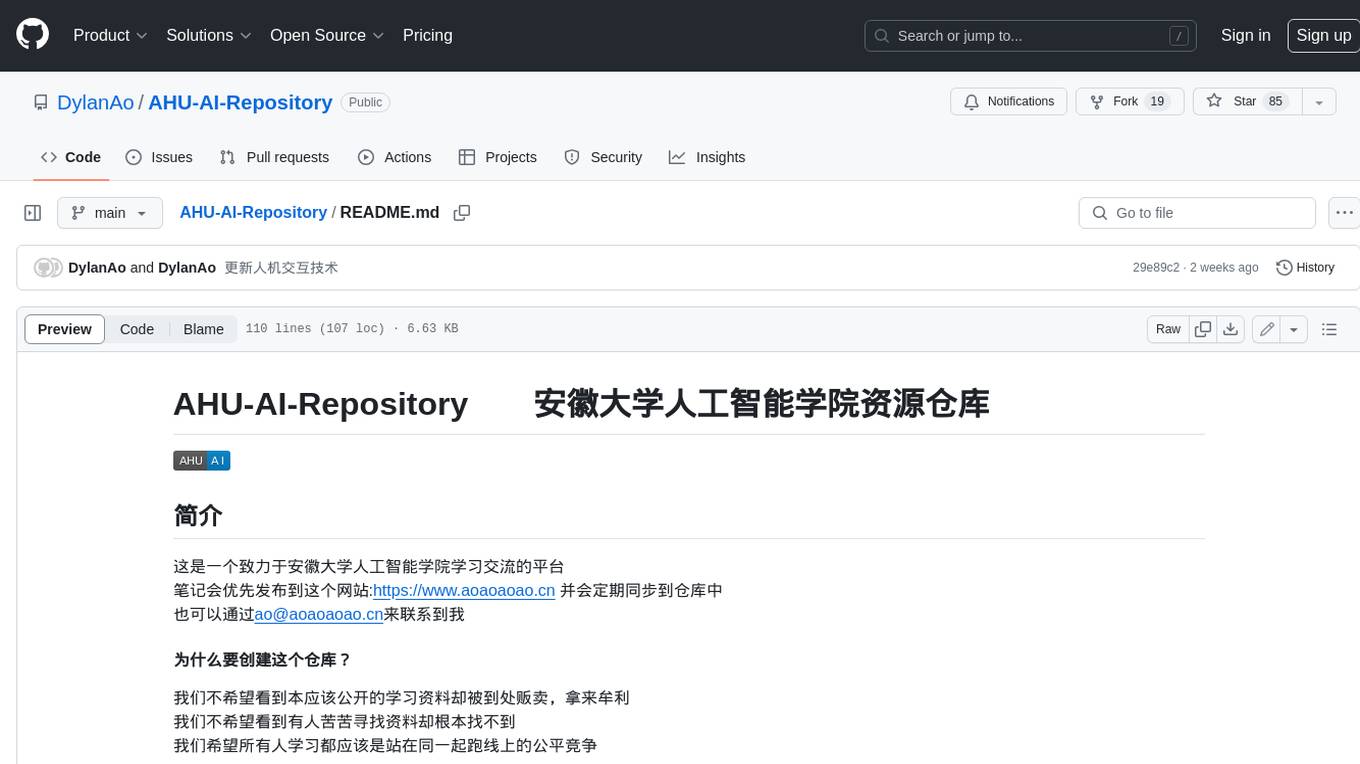Star the repository

[1246, 102]
